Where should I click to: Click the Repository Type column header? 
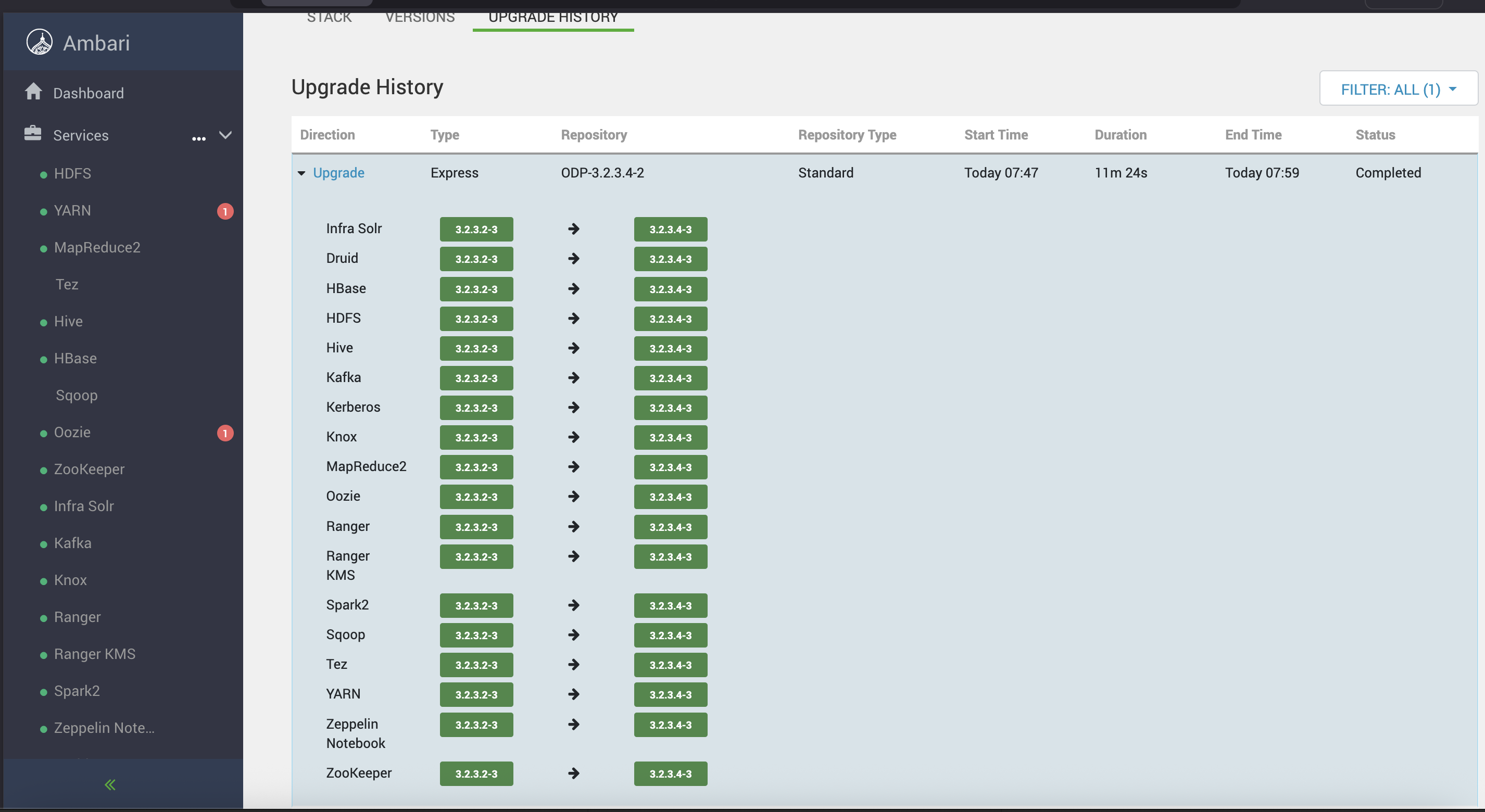[x=847, y=135]
